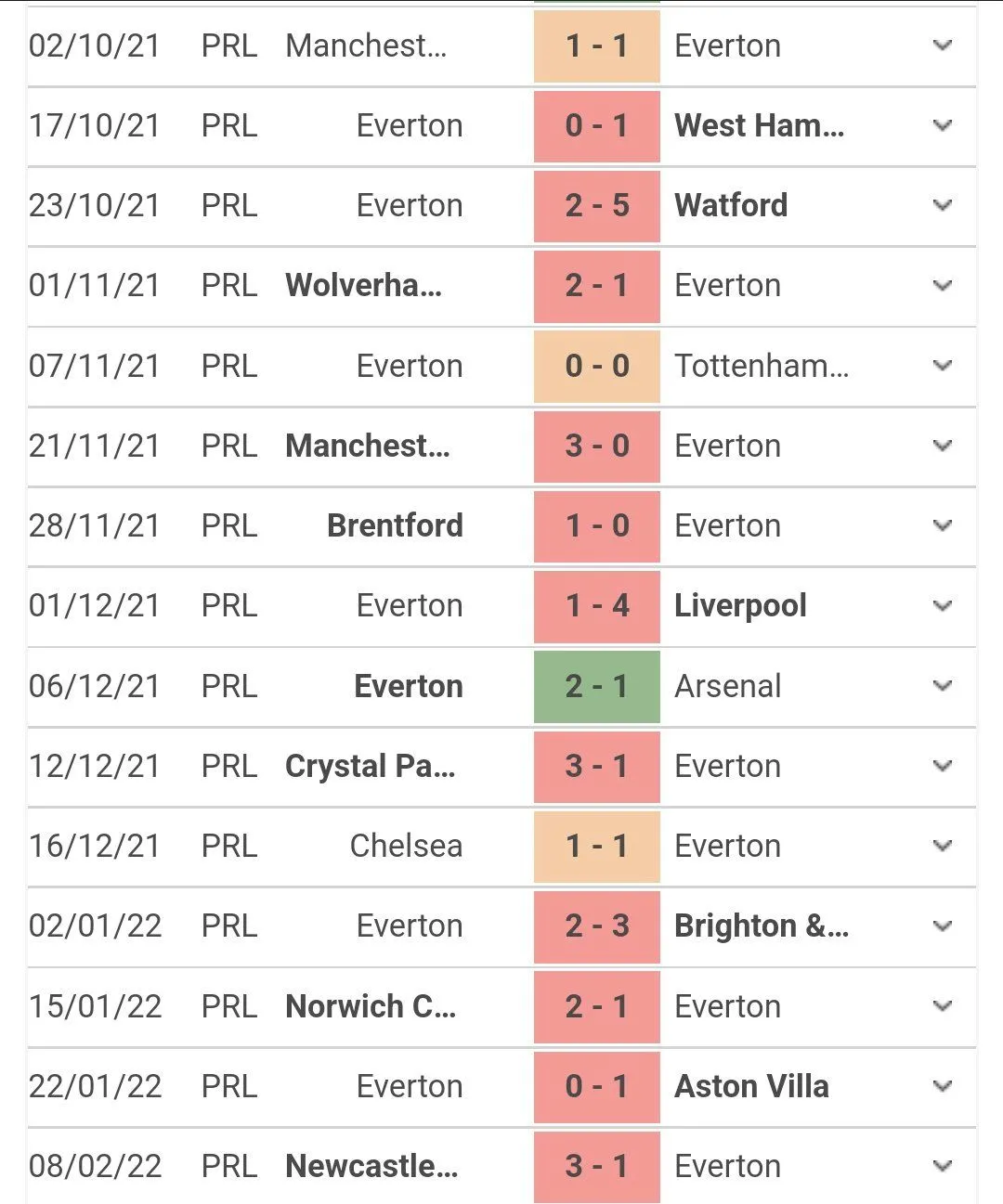The height and width of the screenshot is (1204, 1003).
Task: Expand the Everton vs Arsenal match row
Action: click(x=943, y=686)
